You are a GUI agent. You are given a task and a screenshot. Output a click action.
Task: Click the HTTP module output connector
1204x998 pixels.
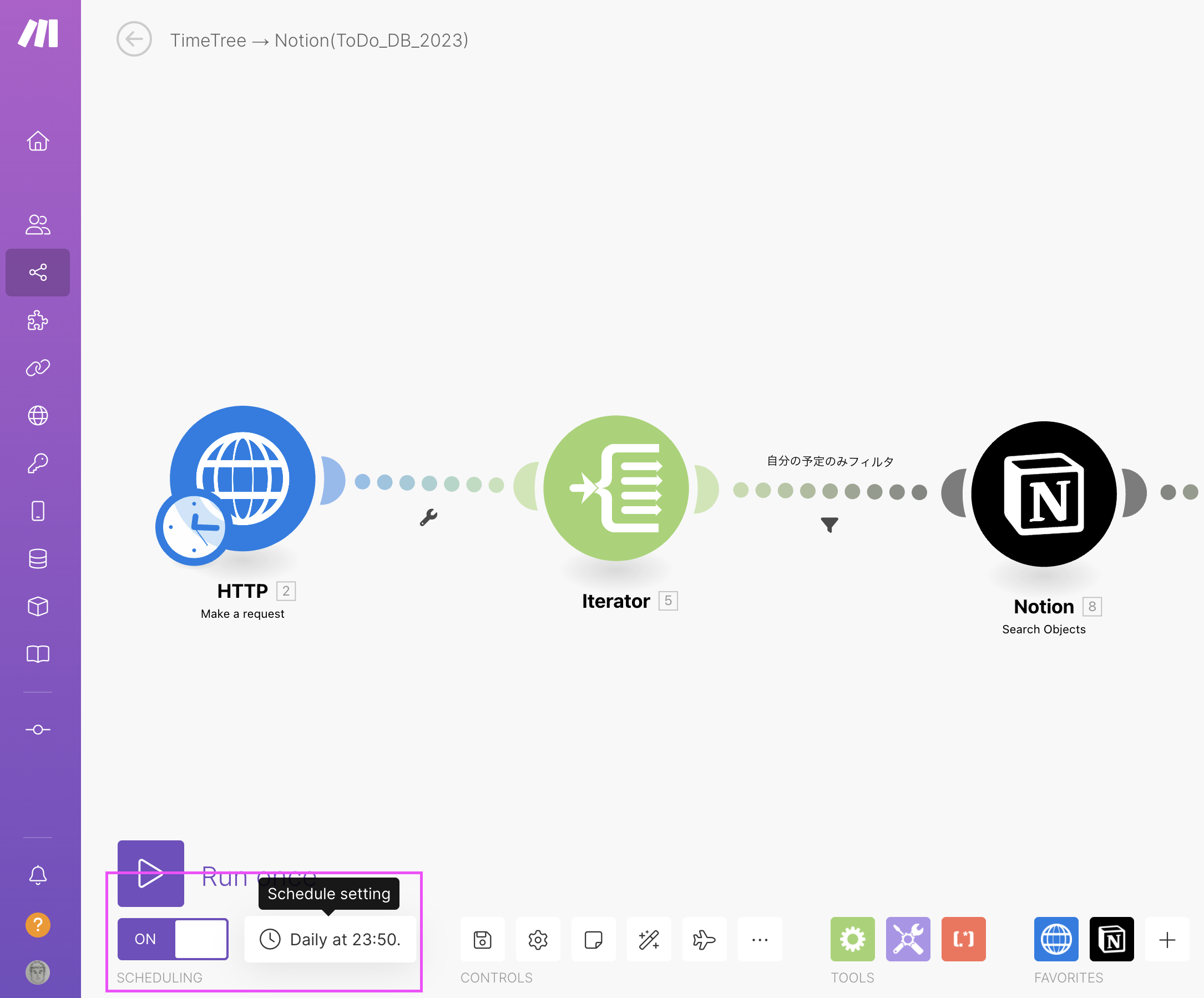pos(333,481)
